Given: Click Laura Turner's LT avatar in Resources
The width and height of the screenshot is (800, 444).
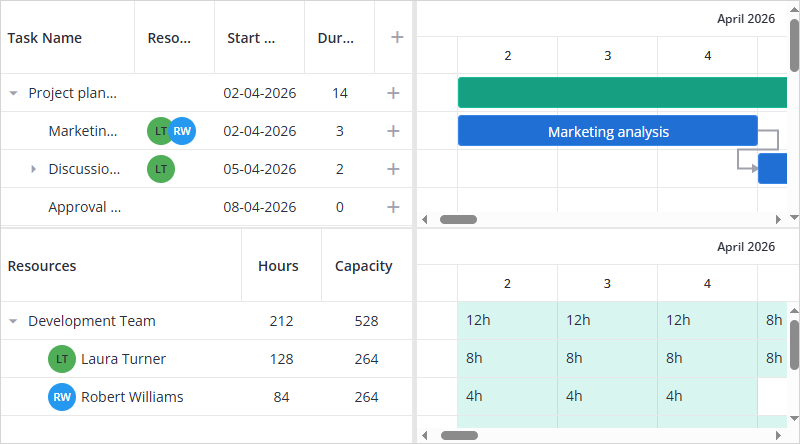Looking at the screenshot, I should [x=62, y=359].
